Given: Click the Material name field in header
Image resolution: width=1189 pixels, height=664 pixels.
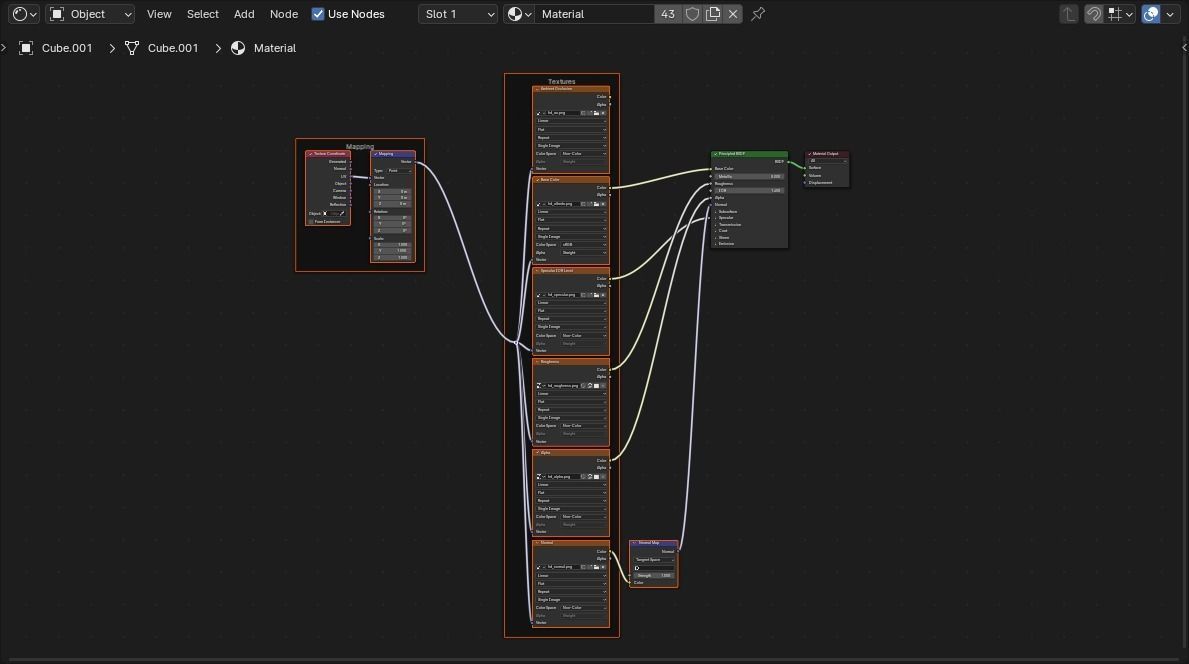Looking at the screenshot, I should (595, 14).
